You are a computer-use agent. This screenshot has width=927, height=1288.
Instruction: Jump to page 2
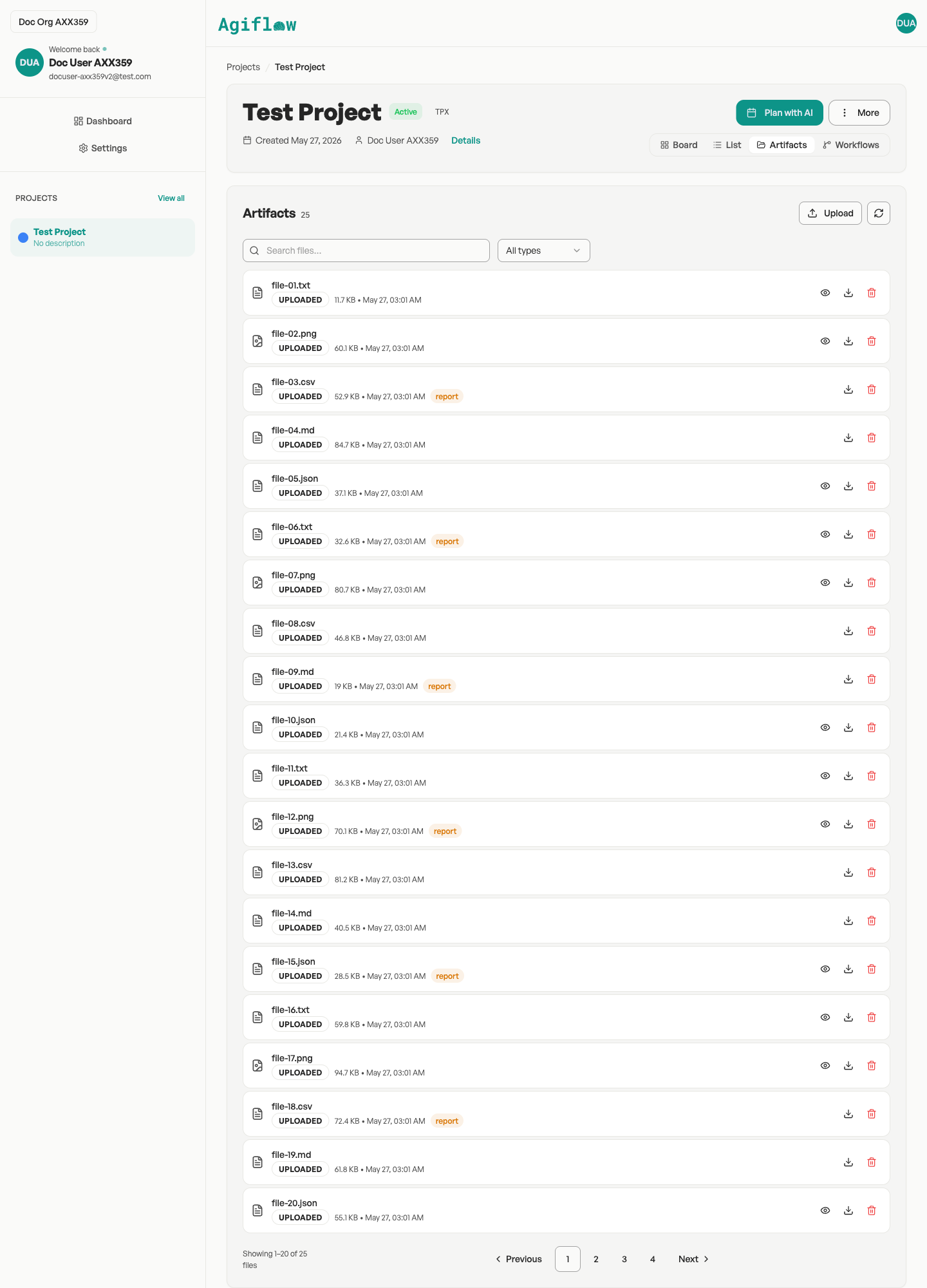point(596,1259)
